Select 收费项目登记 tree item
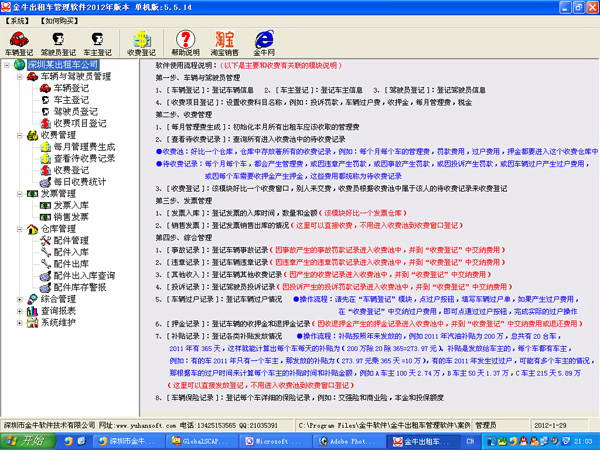600x450 pixels. [80, 123]
